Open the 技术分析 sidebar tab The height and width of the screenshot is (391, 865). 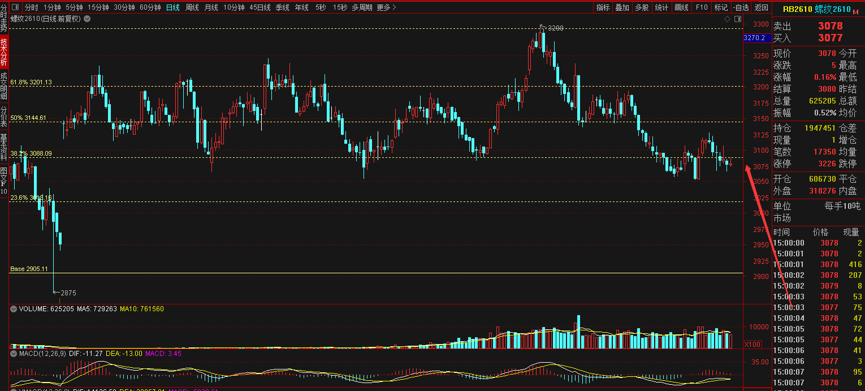(x=4, y=51)
